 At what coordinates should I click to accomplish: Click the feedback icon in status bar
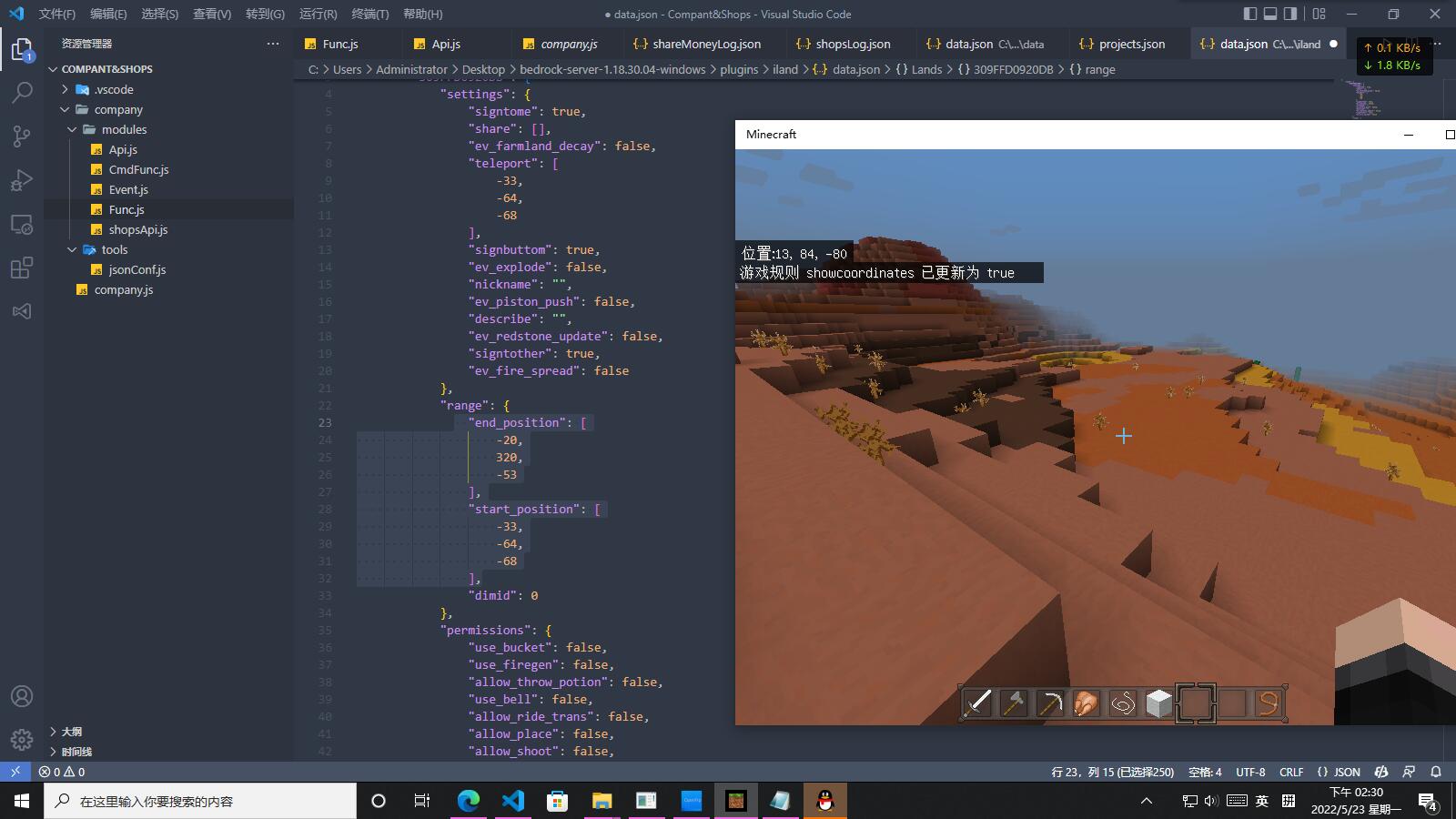pos(1409,772)
